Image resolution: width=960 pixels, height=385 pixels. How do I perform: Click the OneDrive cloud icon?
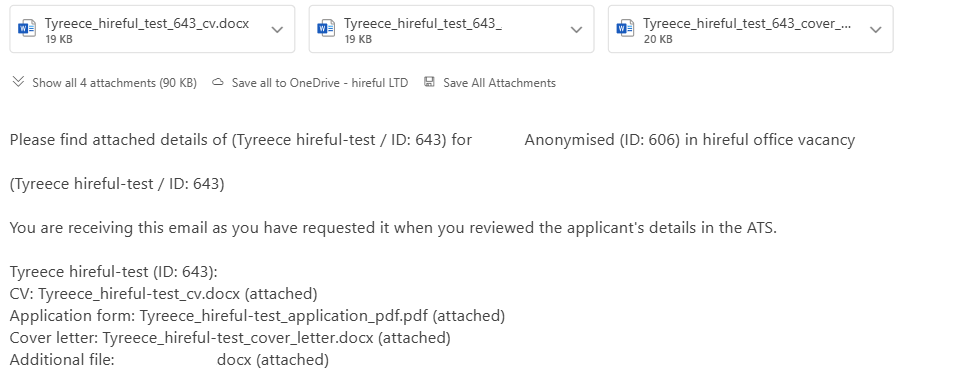(218, 83)
